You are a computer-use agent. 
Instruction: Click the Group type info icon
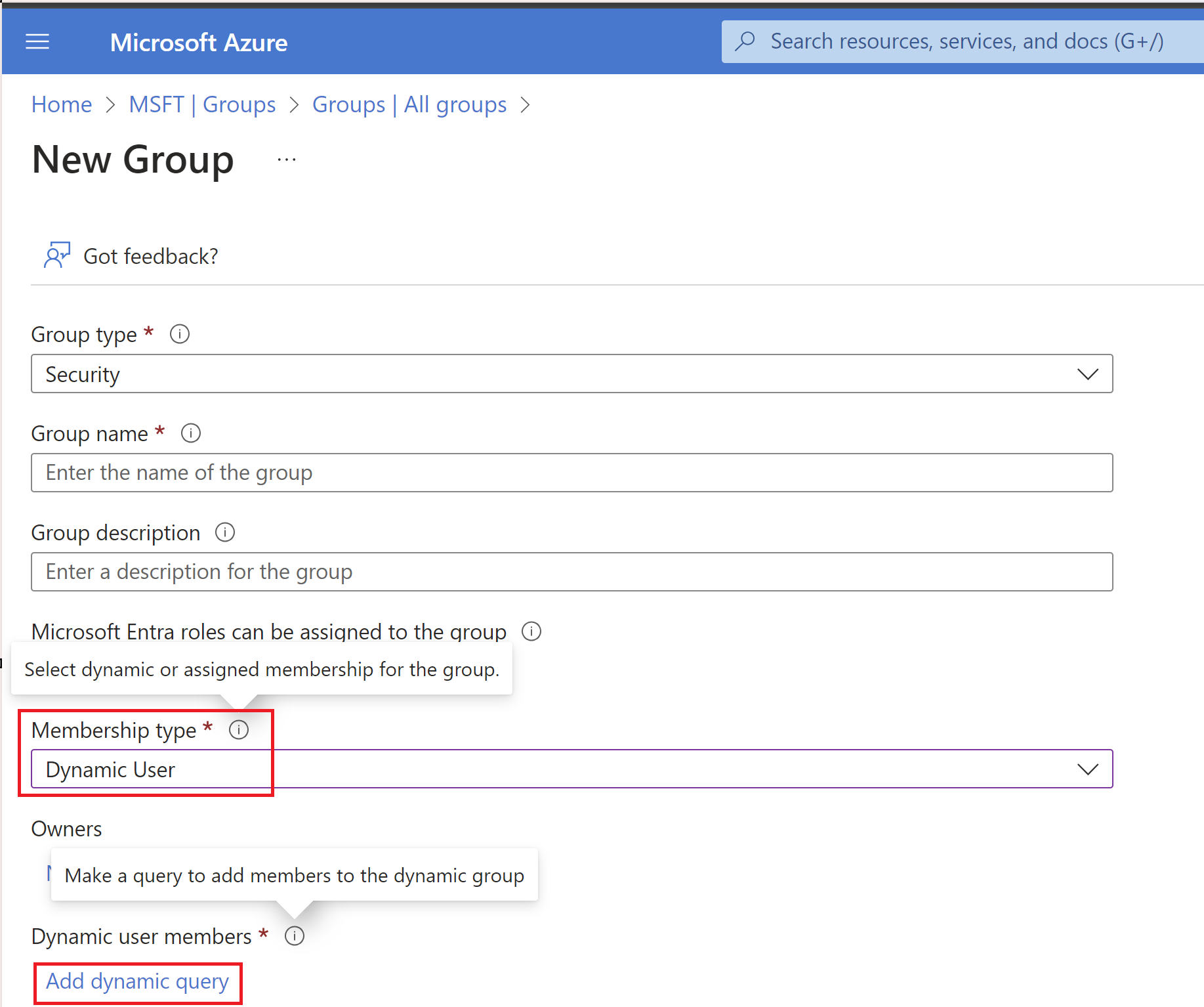pyautogui.click(x=180, y=334)
